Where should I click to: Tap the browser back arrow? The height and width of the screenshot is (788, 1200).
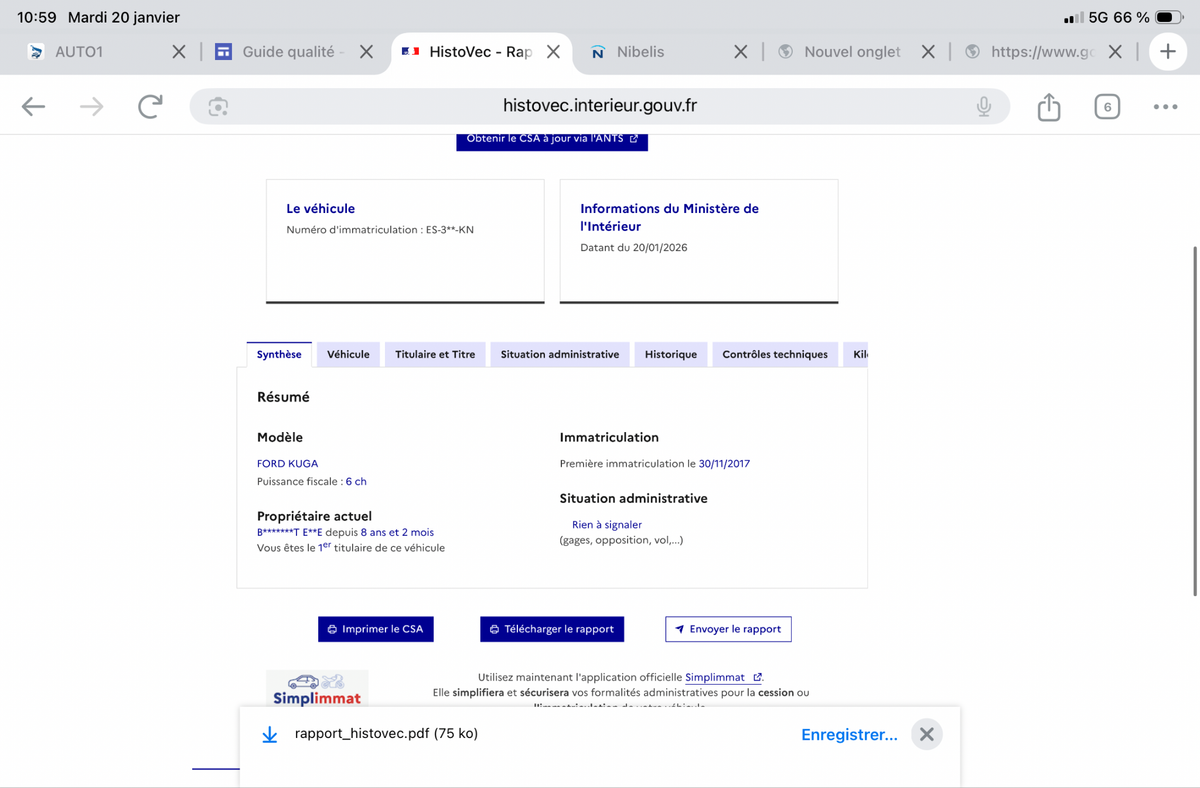pyautogui.click(x=34, y=107)
